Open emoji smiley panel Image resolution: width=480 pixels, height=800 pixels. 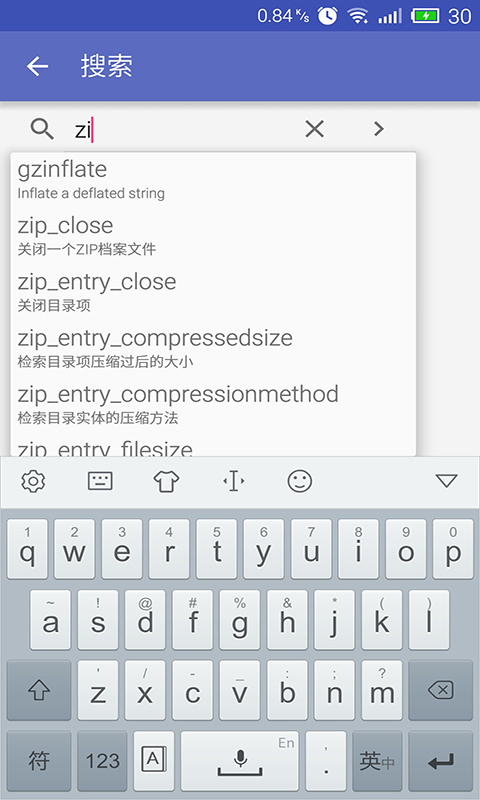pos(299,481)
